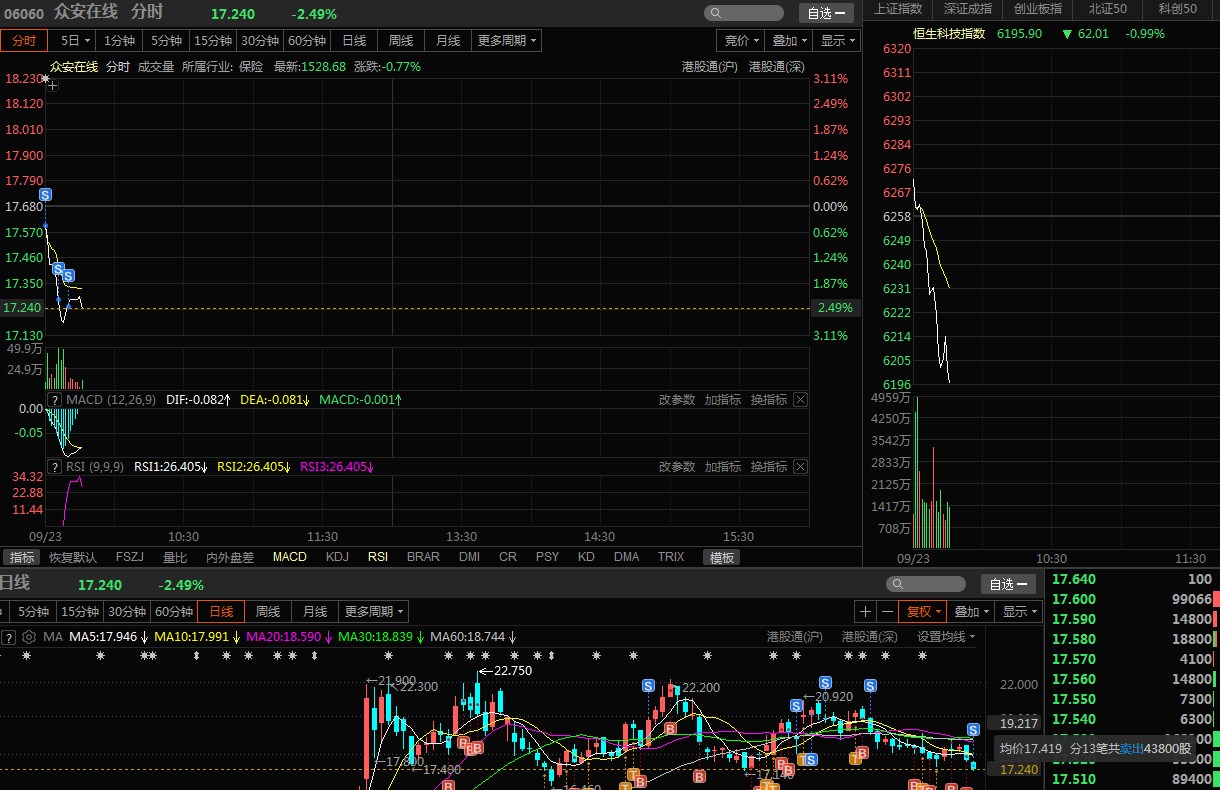Toggle the 港股通(沪) overlay on the daily chart
1220x790 pixels.
point(794,637)
